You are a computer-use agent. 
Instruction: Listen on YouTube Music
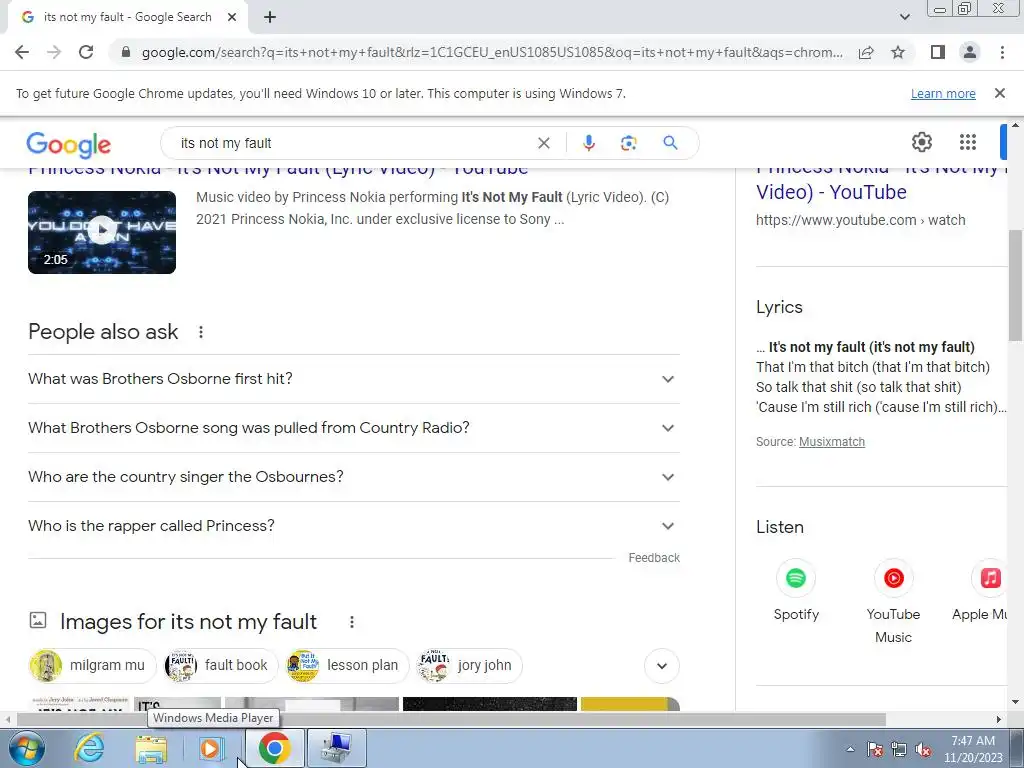pos(893,602)
